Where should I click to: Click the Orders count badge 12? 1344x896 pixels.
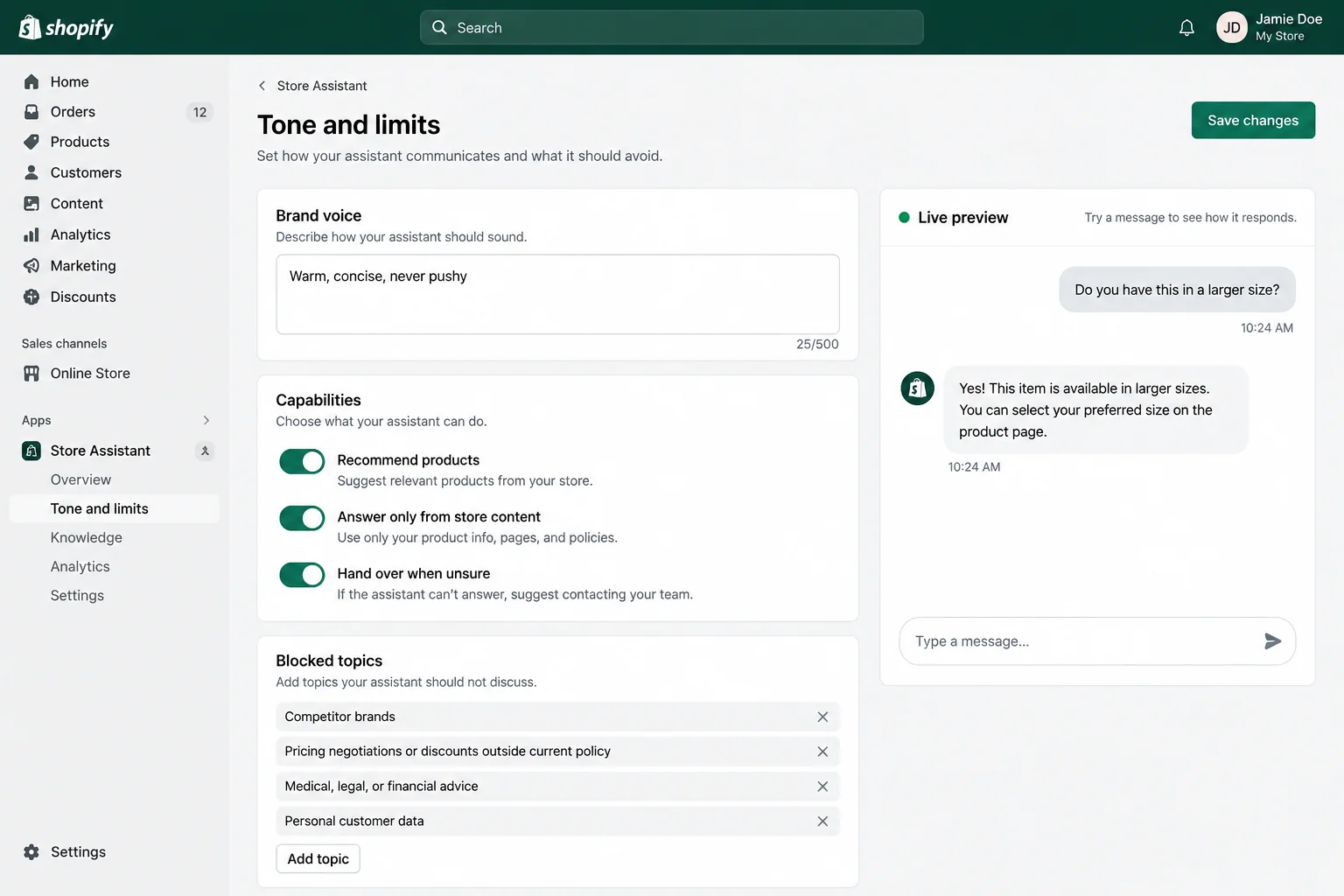(x=199, y=112)
